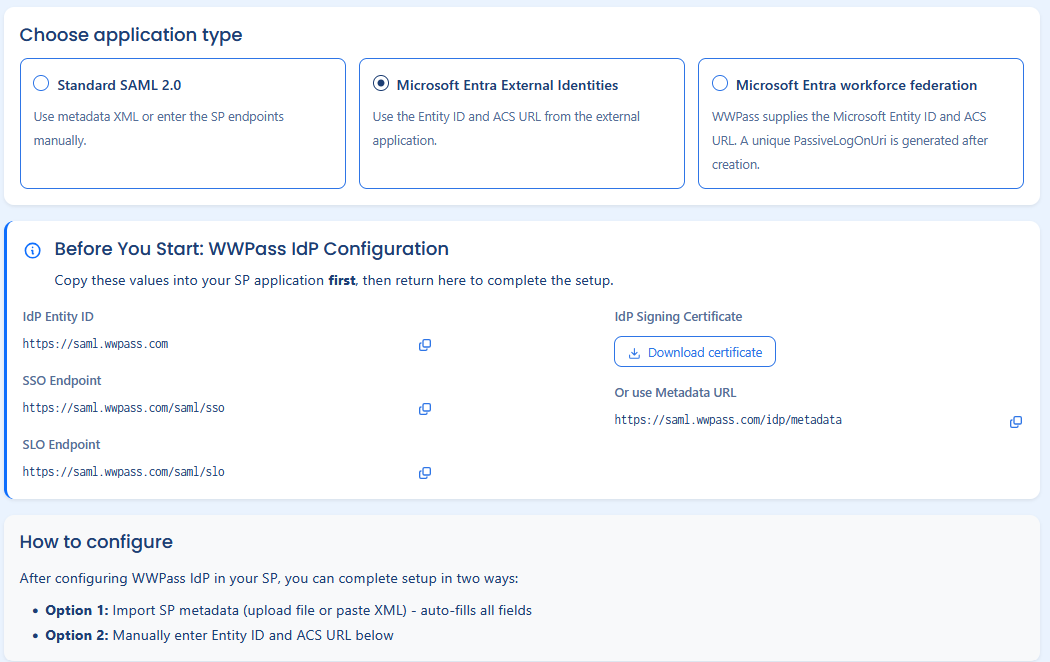Click the How to configure heading
Image resolution: width=1050 pixels, height=662 pixels.
(96, 542)
